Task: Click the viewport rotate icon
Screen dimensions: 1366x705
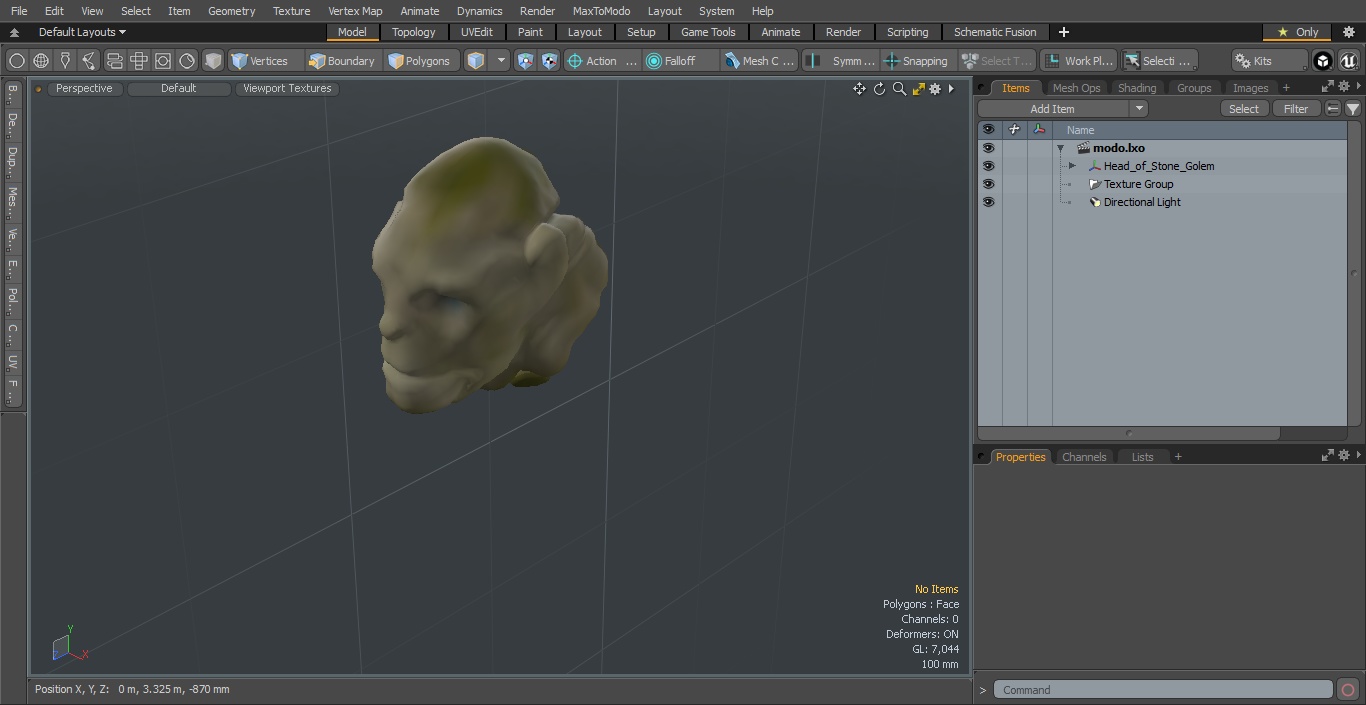Action: pyautogui.click(x=879, y=89)
